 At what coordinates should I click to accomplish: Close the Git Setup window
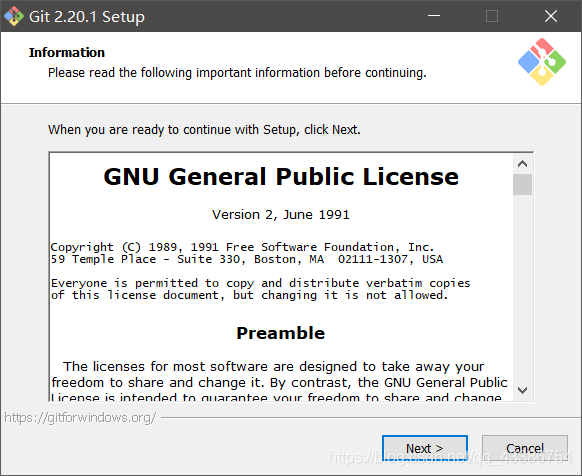coord(551,16)
